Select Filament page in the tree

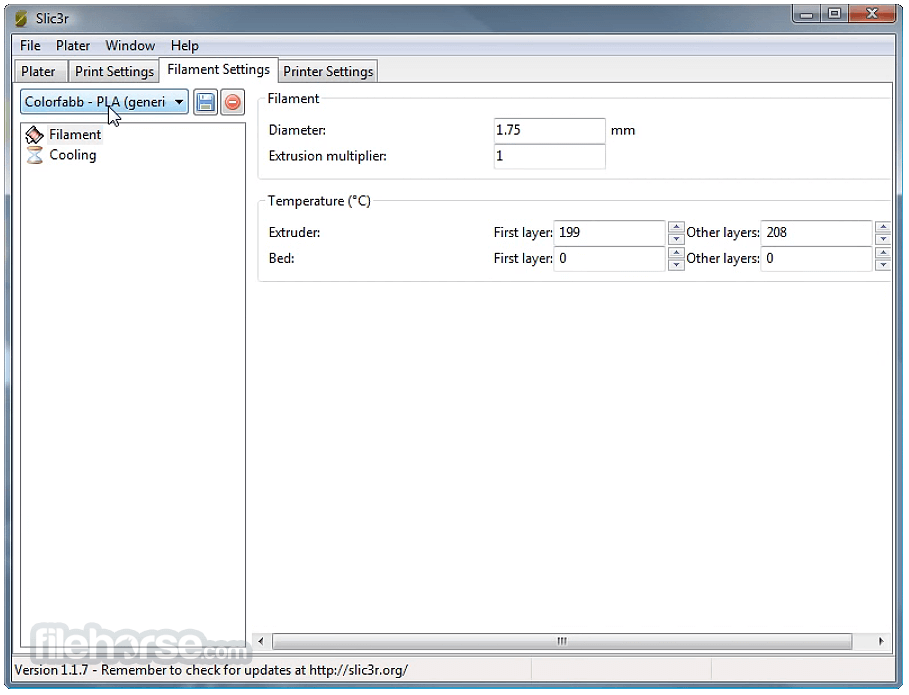click(x=75, y=134)
